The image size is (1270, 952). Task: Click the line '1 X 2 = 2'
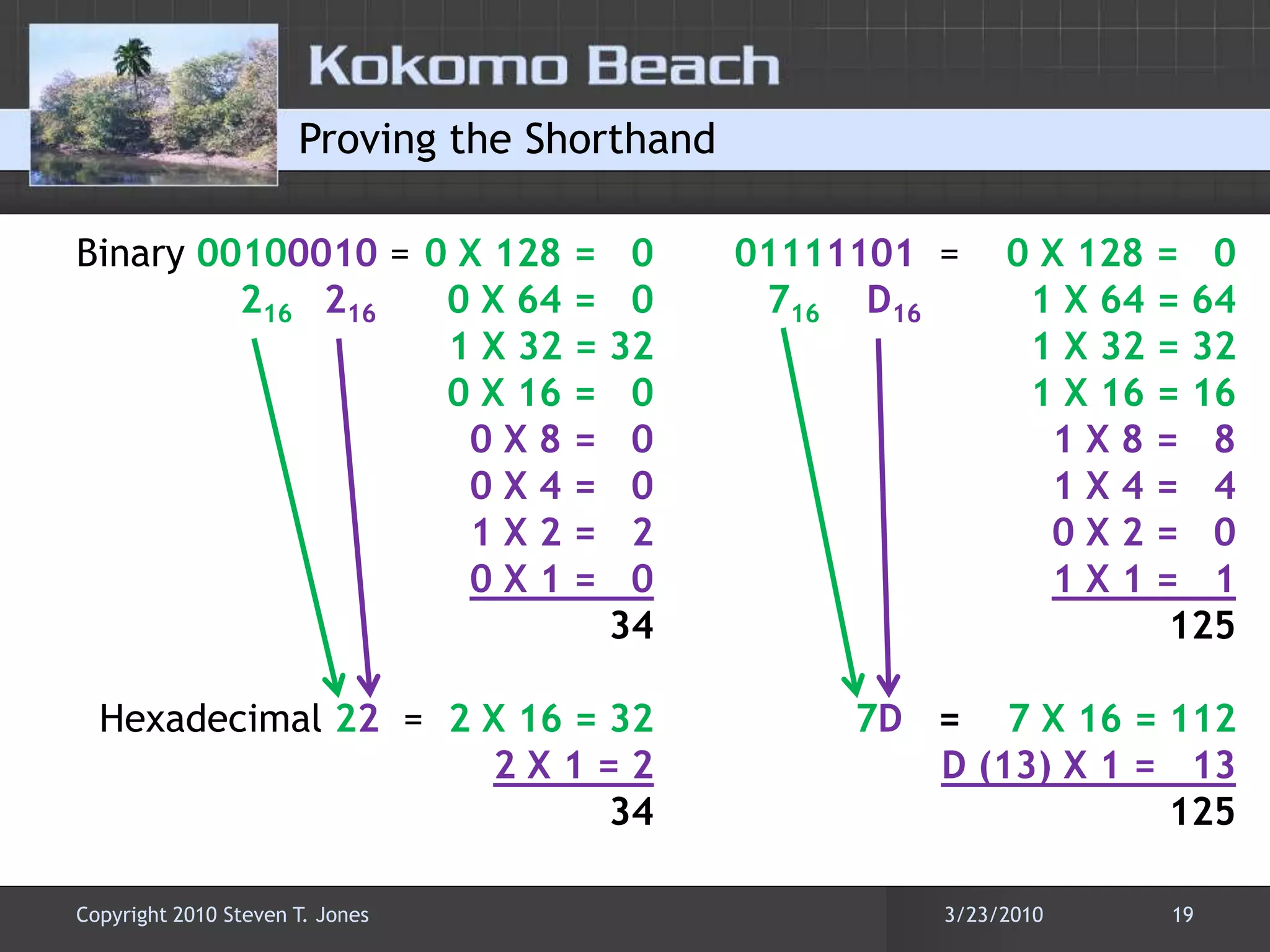tap(562, 532)
